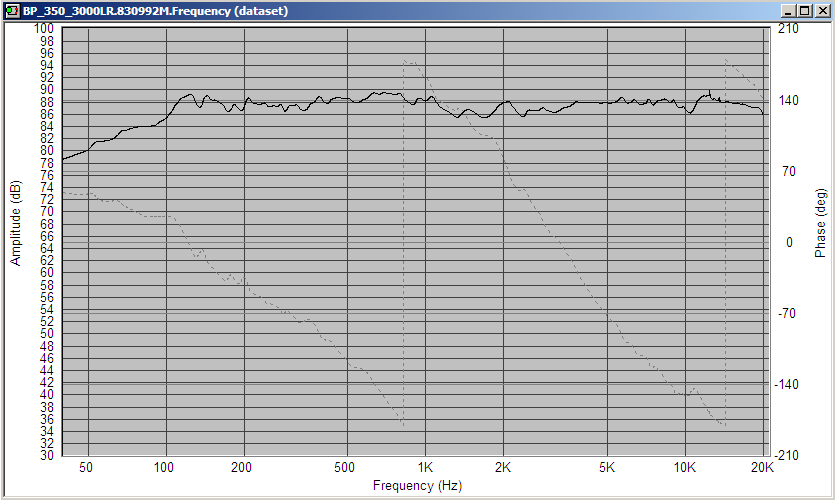Click the 100 dB amplitude tick label
Screen dimensions: 835x500
point(44,28)
